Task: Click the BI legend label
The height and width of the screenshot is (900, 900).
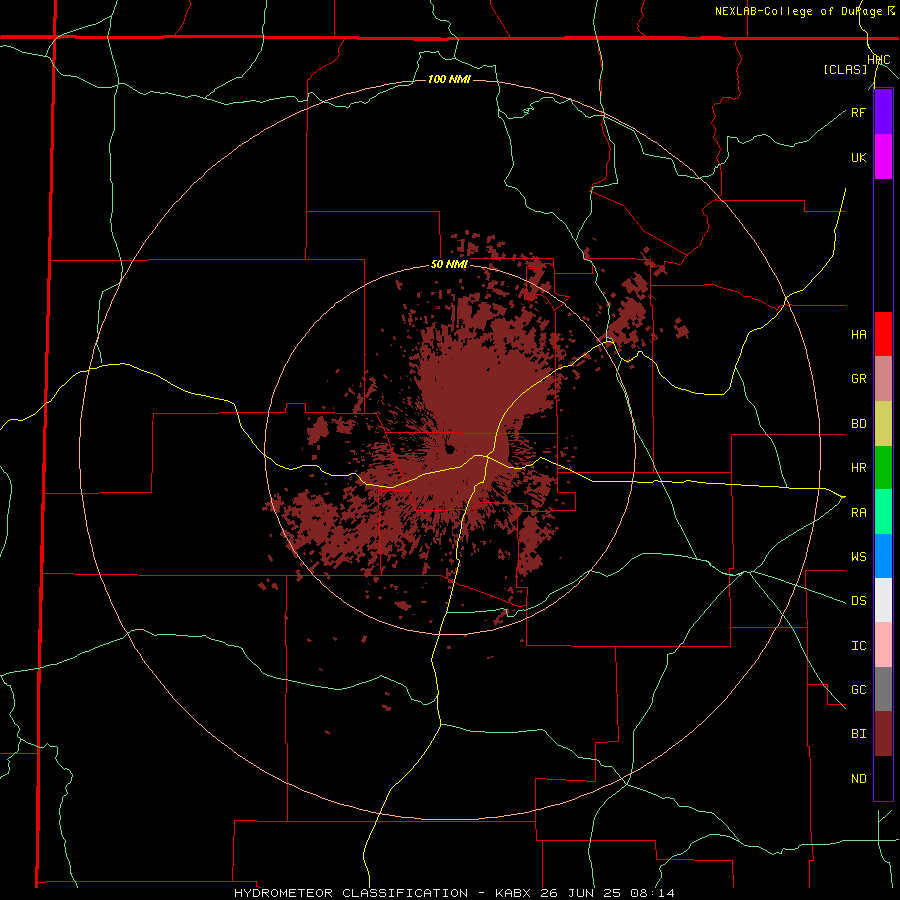Action: (x=858, y=734)
